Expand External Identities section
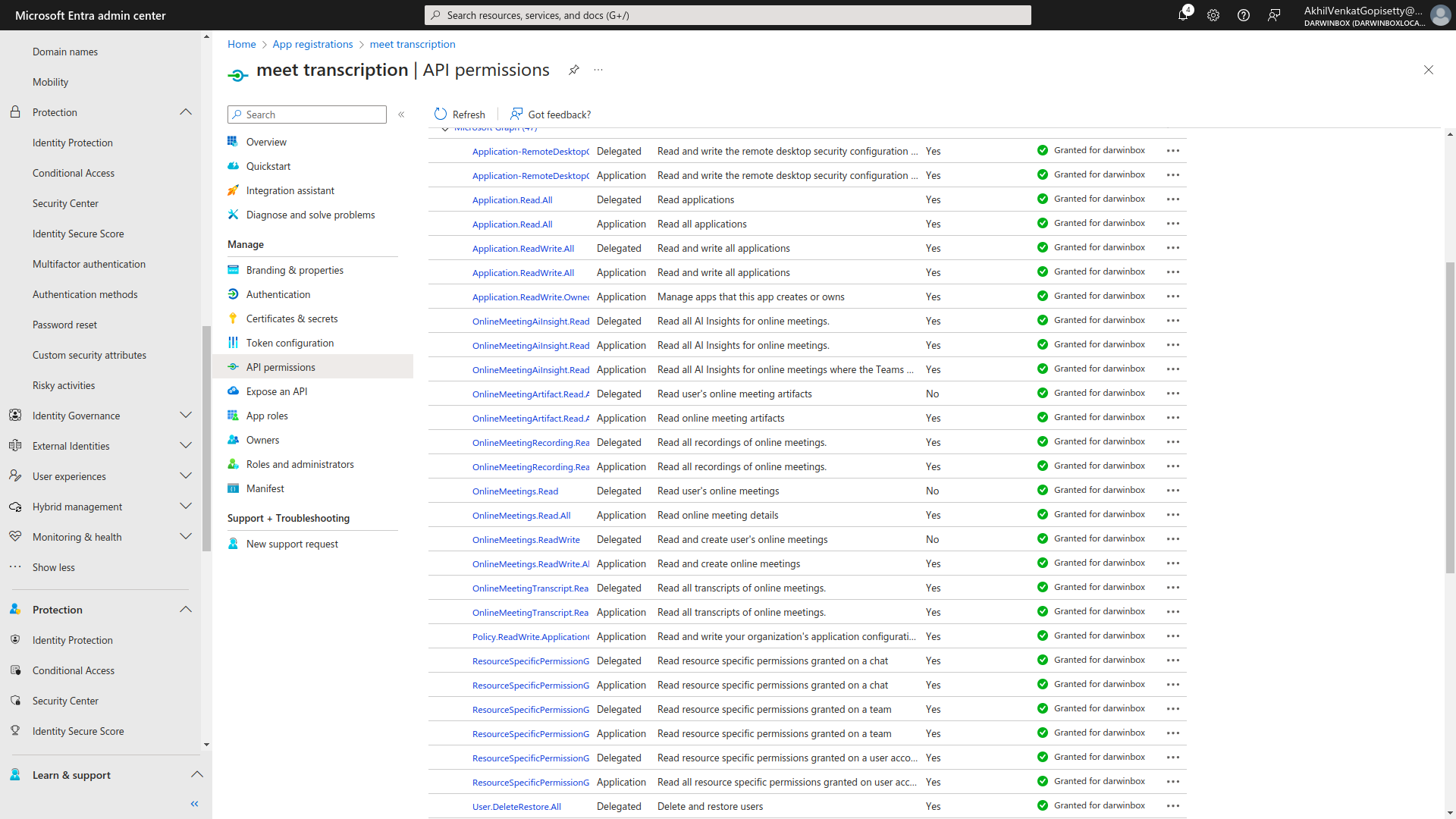The image size is (1456, 819). 186,446
